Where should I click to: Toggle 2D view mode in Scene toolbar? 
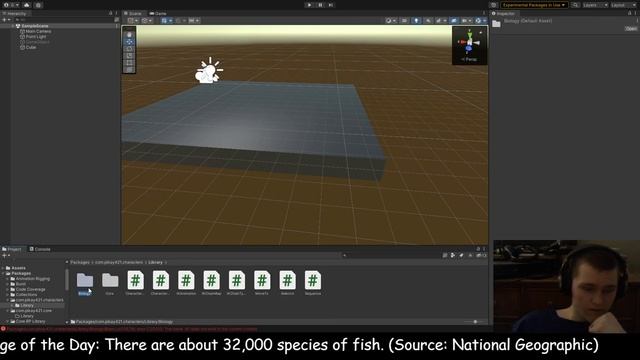point(404,20)
